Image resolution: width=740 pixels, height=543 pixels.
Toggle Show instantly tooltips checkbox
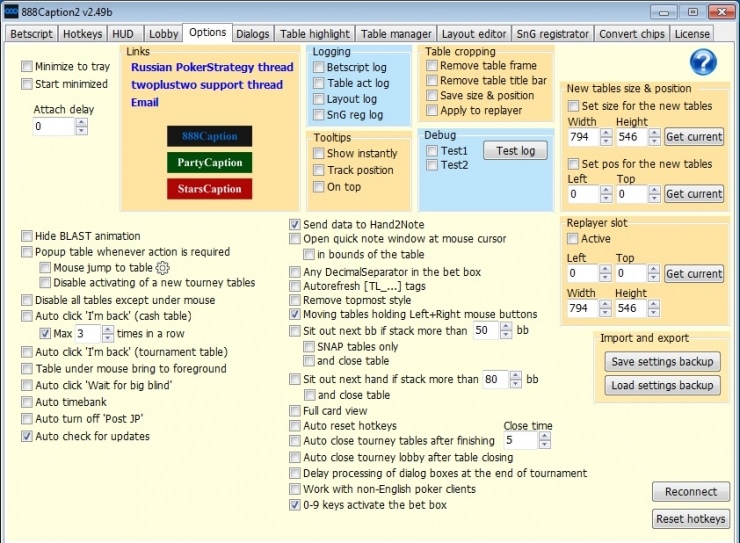tap(319, 153)
